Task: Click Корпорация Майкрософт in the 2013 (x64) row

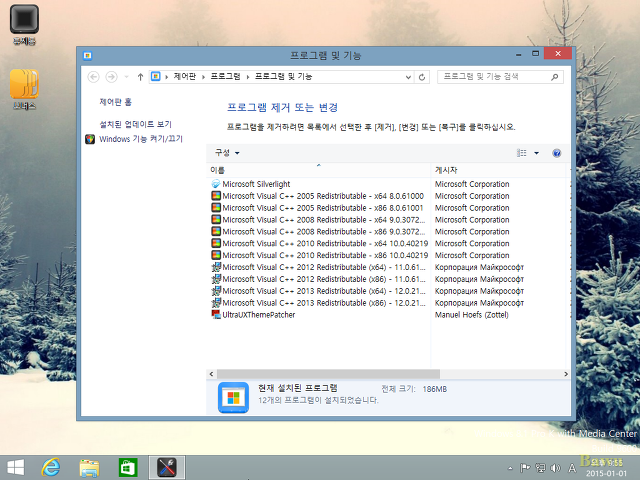Action: [479, 291]
